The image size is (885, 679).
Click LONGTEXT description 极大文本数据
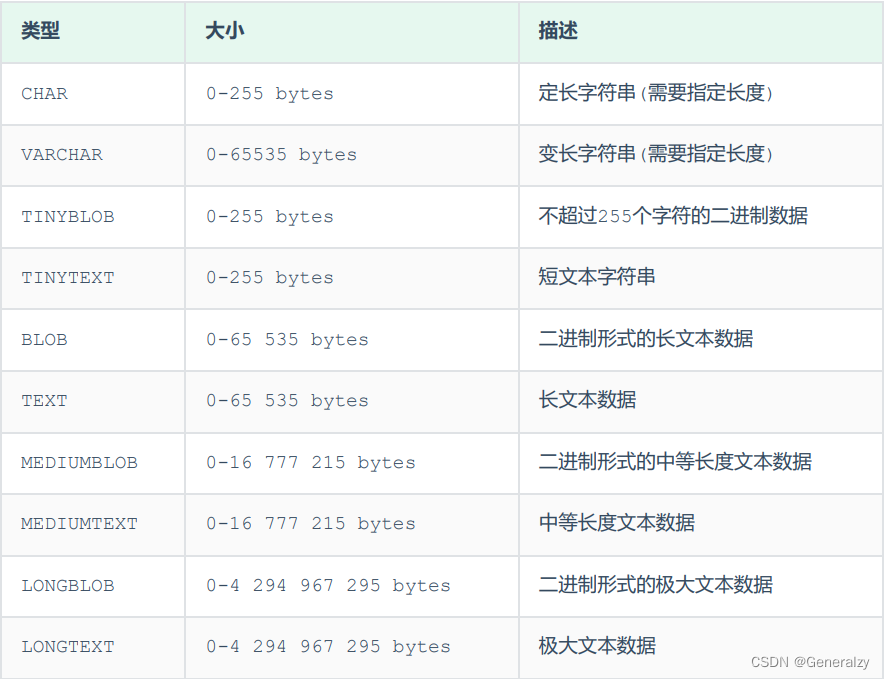pos(597,646)
